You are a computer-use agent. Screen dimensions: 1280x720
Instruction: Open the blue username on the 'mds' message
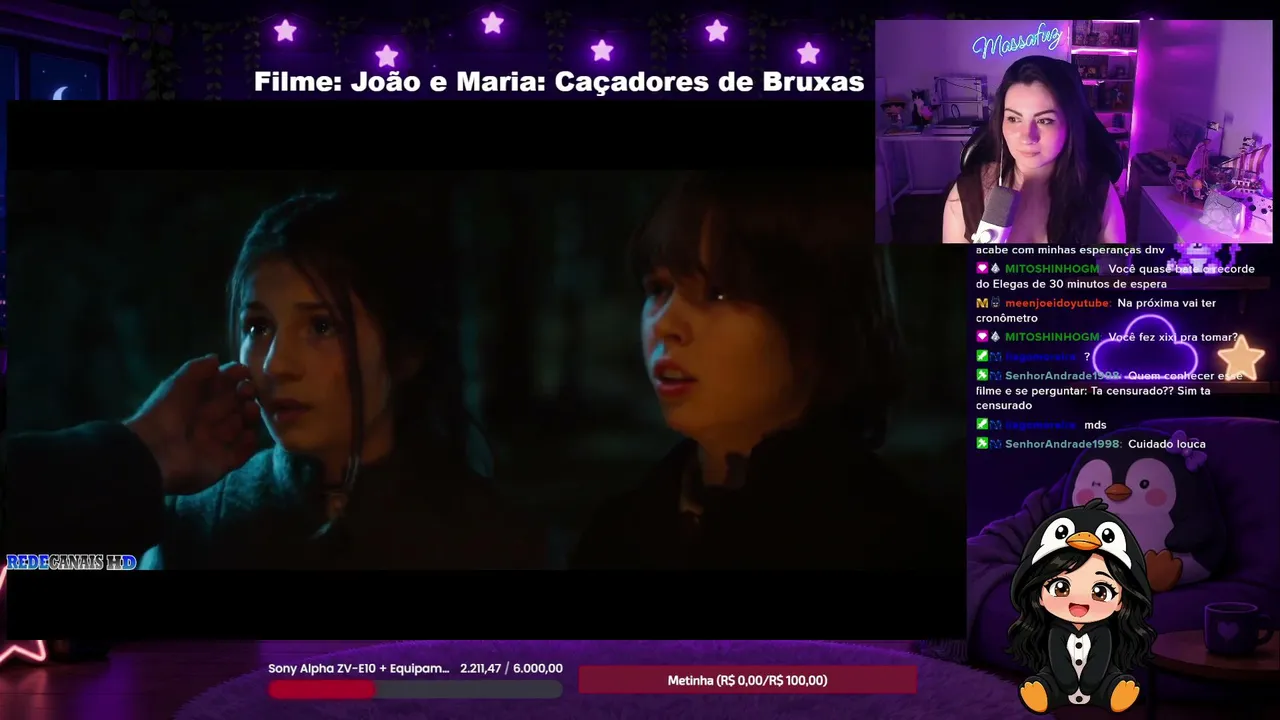[x=1041, y=425]
